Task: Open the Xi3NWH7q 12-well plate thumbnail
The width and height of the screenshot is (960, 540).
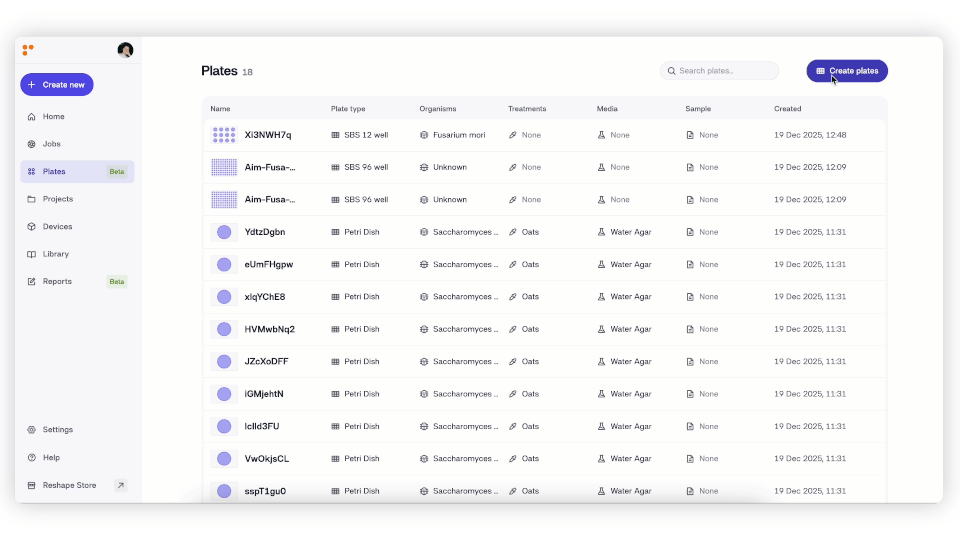Action: 224,135
